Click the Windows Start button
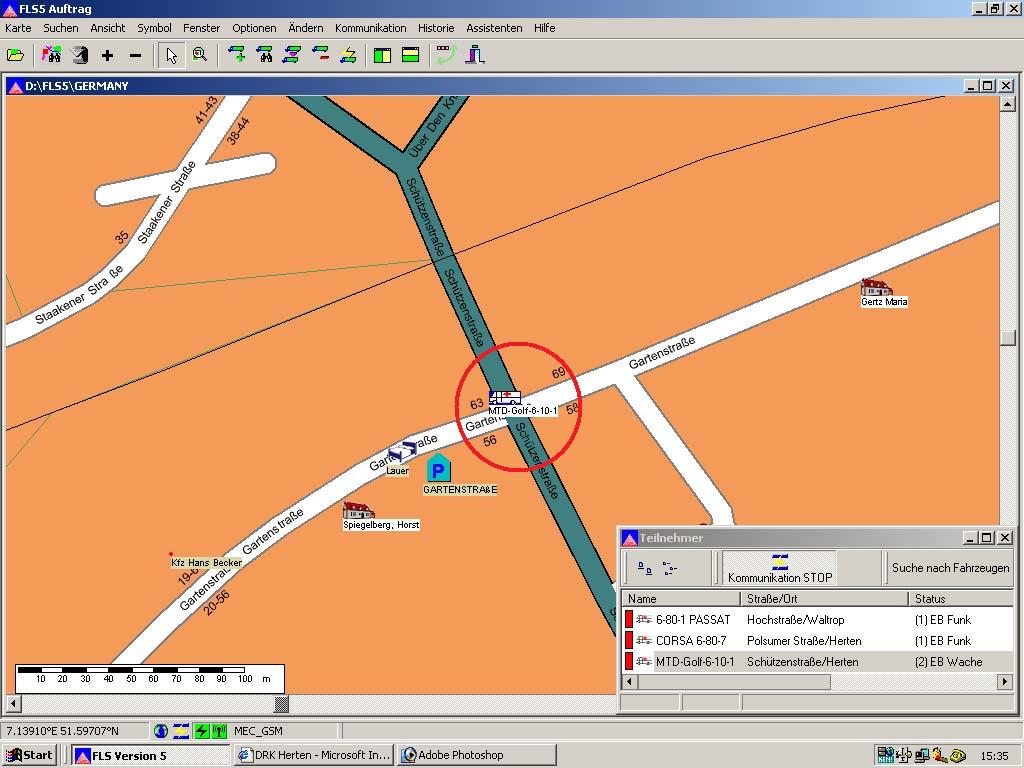The width and height of the screenshot is (1024, 768). (x=30, y=755)
